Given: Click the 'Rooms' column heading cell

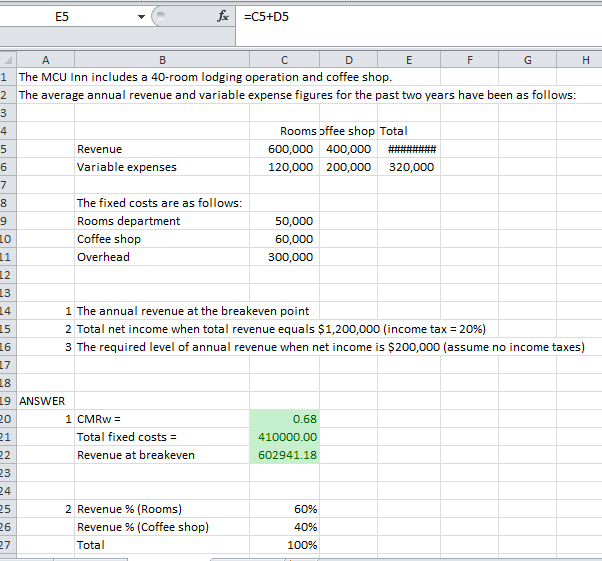Looking at the screenshot, I should click(x=284, y=131).
